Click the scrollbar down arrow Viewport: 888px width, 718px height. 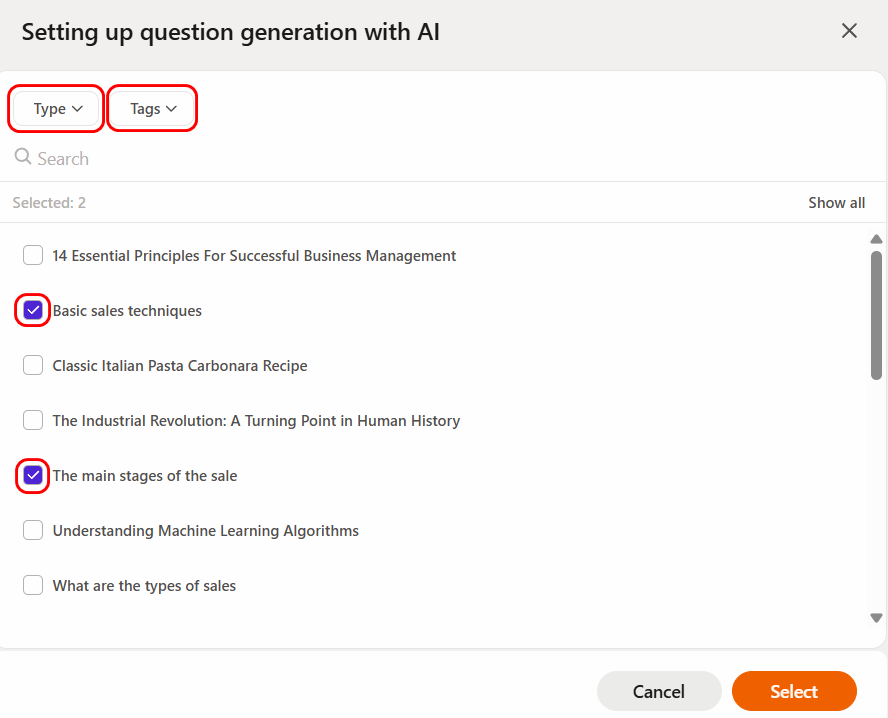click(876, 618)
